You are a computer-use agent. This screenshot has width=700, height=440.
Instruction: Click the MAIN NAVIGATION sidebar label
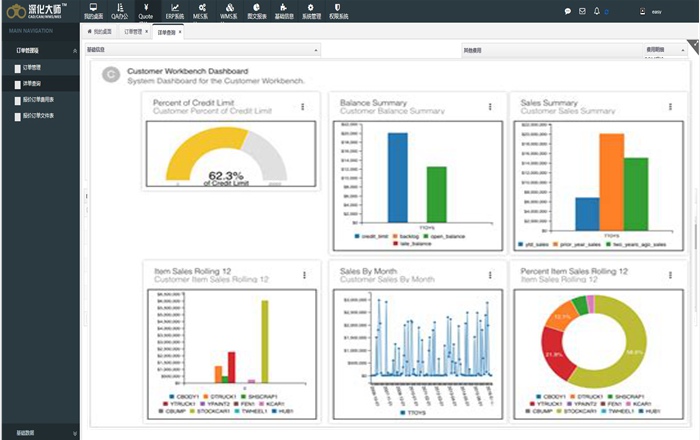pyautogui.click(x=31, y=31)
